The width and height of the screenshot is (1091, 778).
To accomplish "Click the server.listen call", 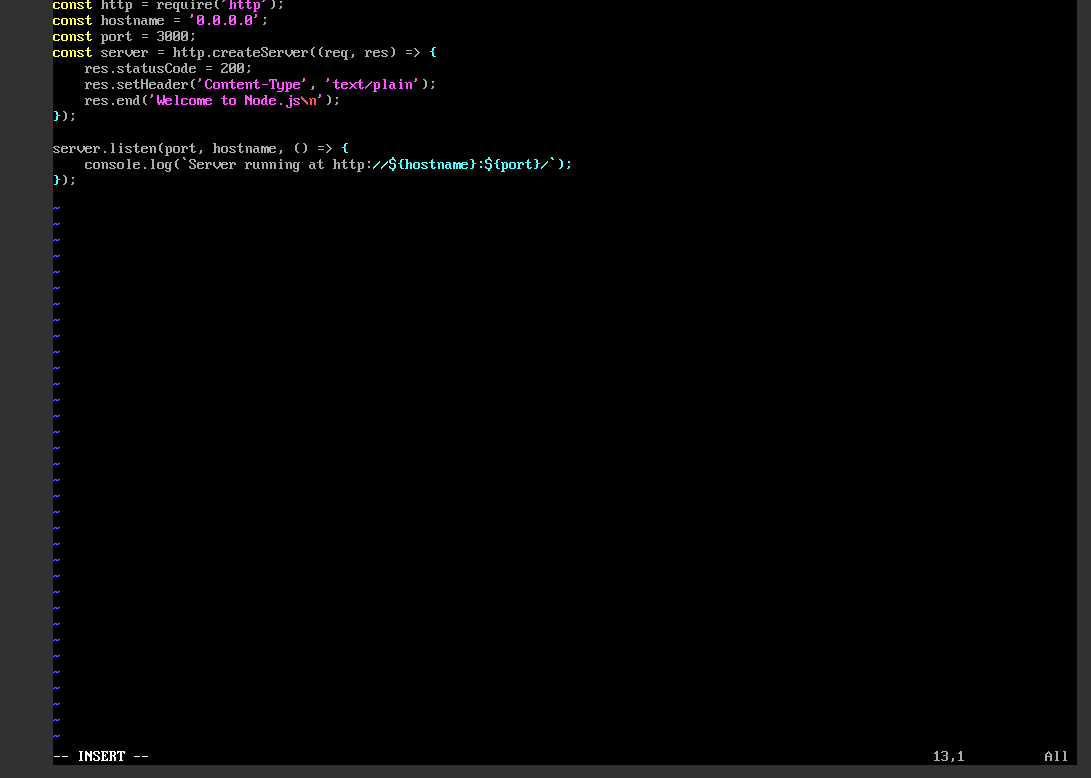I will pos(104,148).
